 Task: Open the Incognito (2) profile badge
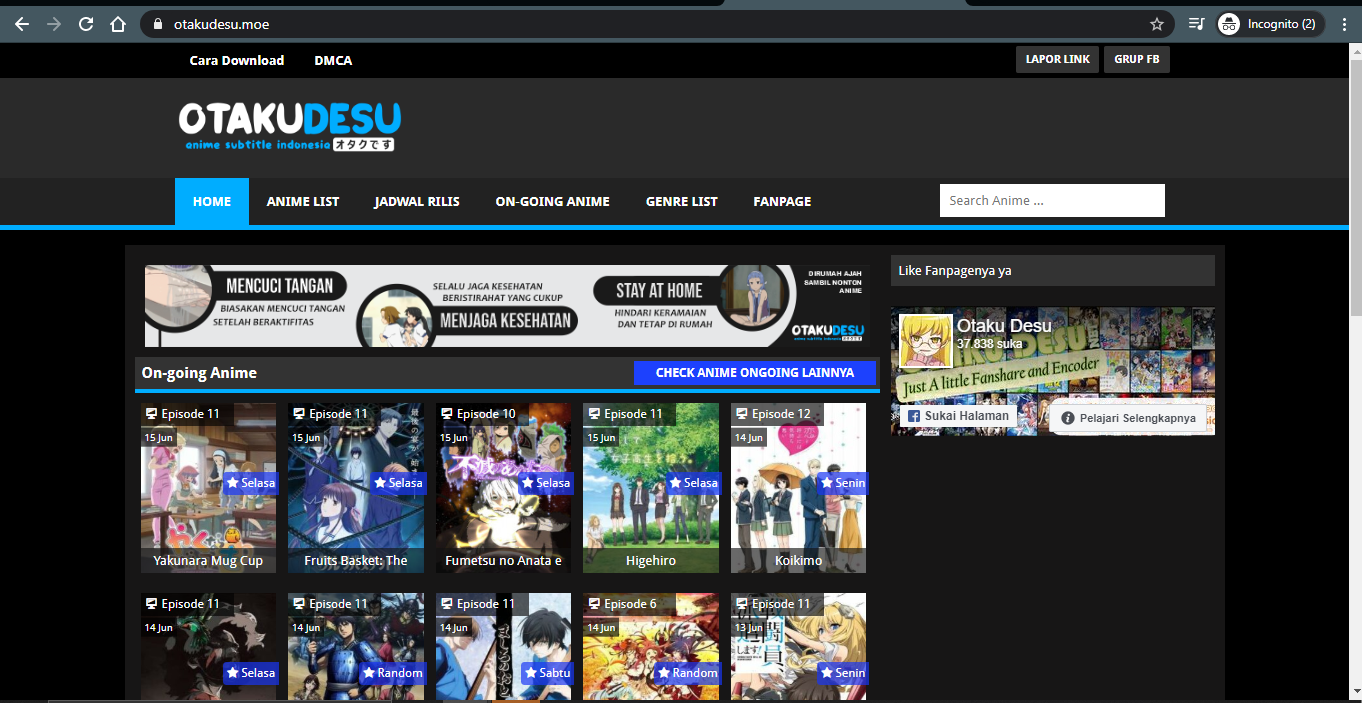coord(1271,24)
